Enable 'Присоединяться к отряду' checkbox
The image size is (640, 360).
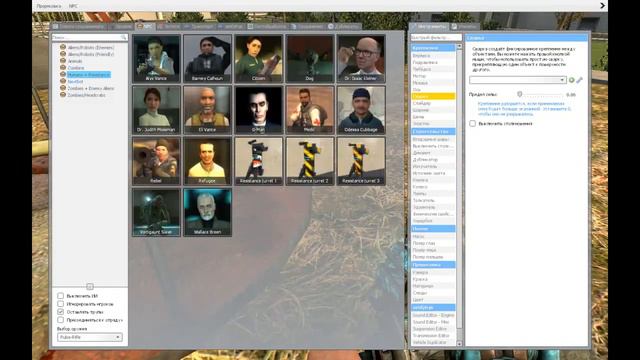tap(60, 320)
